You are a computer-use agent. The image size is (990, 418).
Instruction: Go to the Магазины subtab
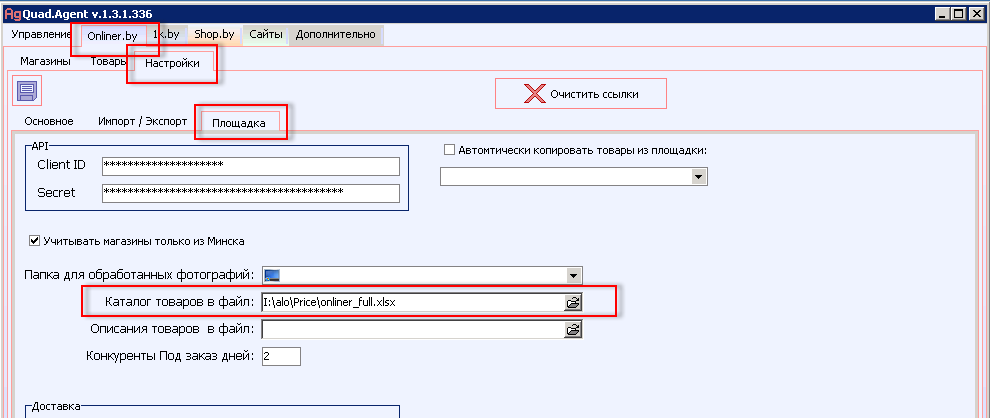click(x=45, y=62)
